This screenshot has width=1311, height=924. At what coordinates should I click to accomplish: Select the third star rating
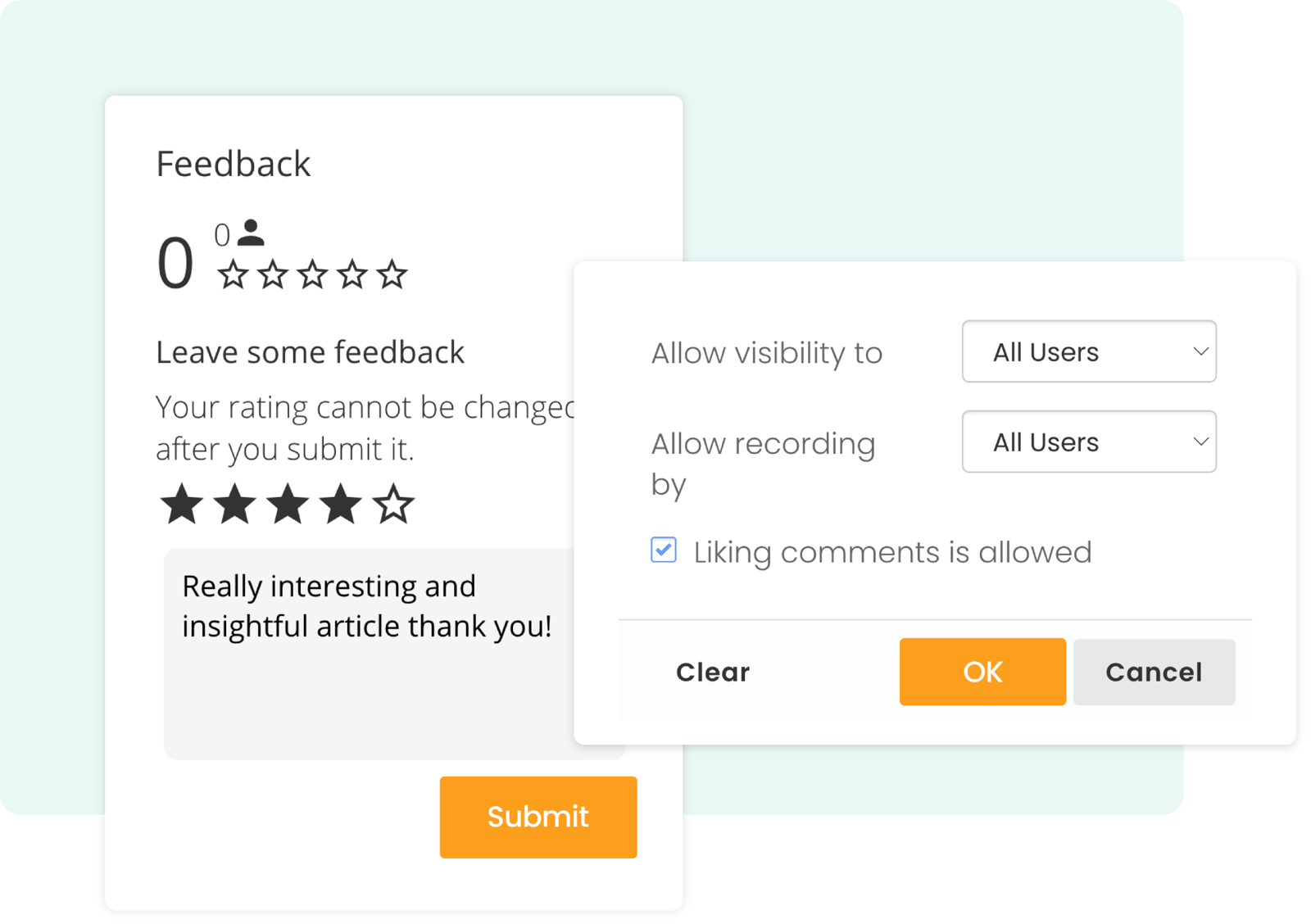[x=288, y=503]
